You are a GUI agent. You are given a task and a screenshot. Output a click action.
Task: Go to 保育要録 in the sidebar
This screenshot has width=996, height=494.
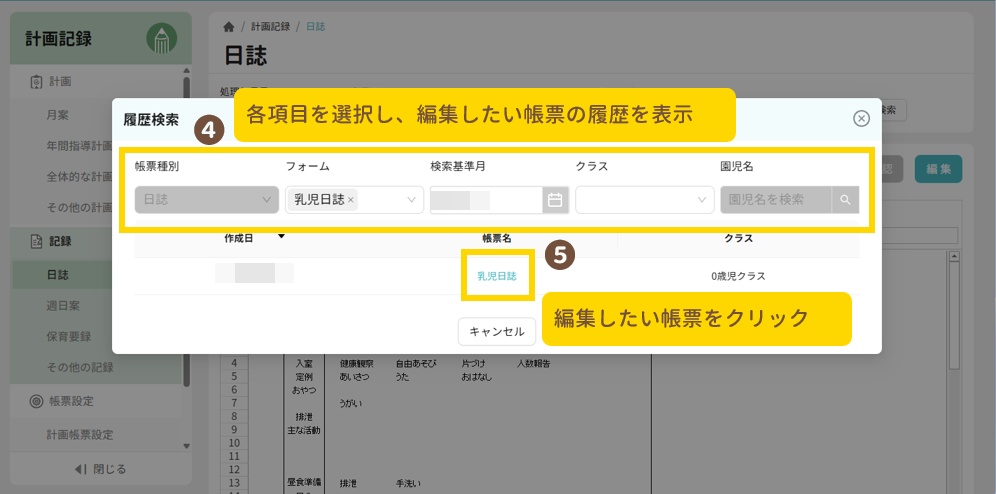point(70,335)
